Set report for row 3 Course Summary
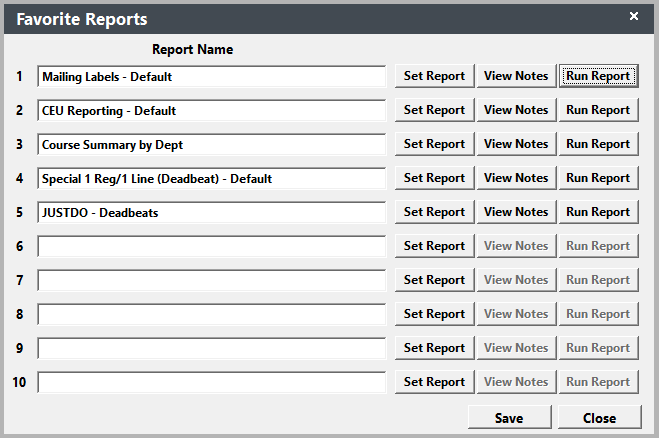Screen dimensions: 659x438 pos(434,144)
